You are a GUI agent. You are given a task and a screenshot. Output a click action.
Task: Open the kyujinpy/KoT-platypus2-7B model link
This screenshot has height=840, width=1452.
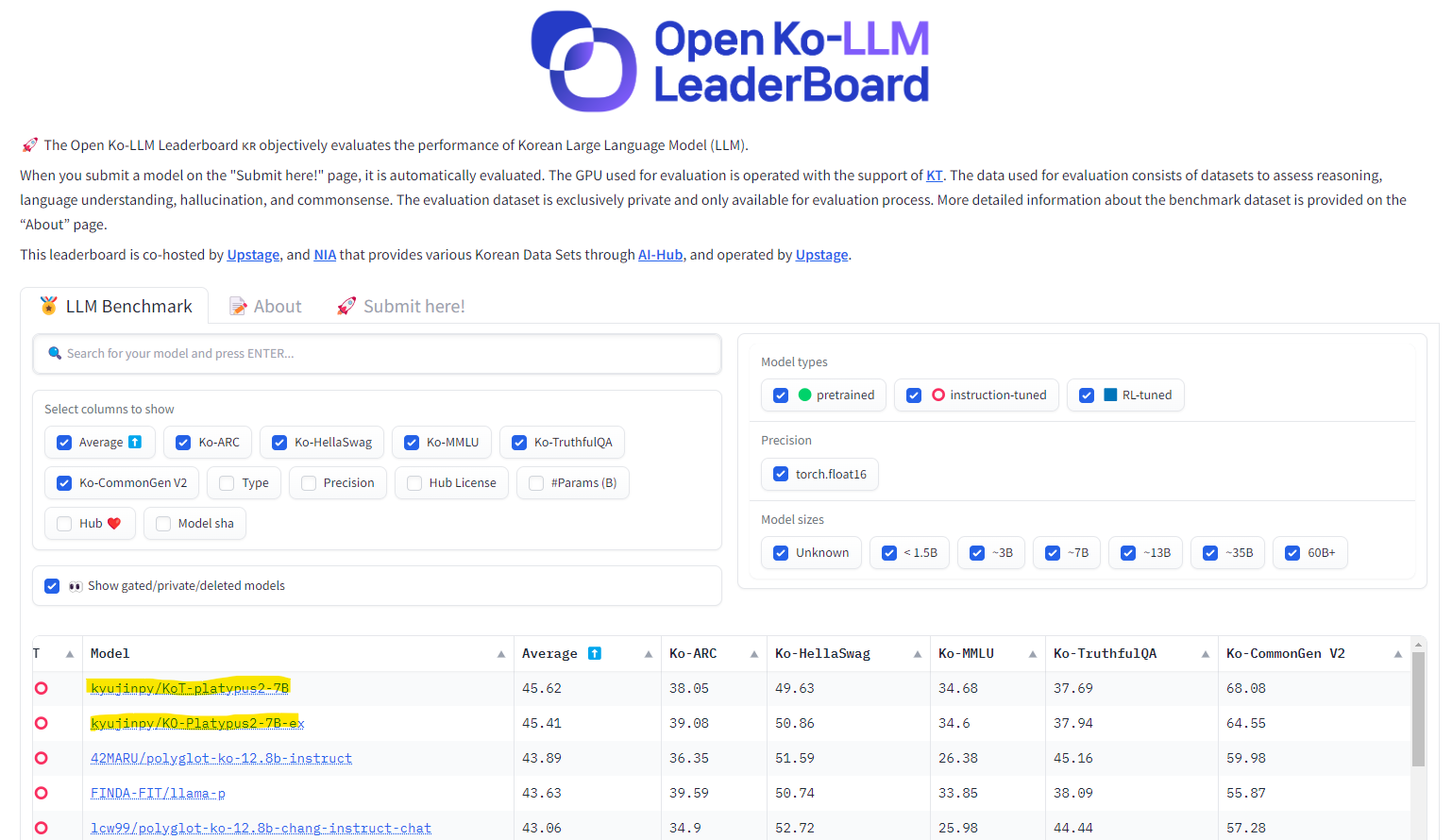tap(190, 688)
